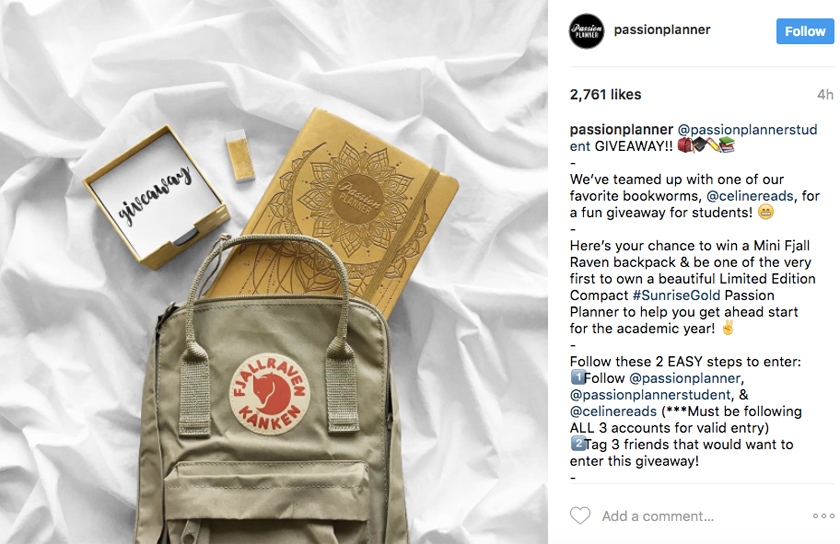
Task: Click the number 1 step emoji
Action: [x=577, y=377]
